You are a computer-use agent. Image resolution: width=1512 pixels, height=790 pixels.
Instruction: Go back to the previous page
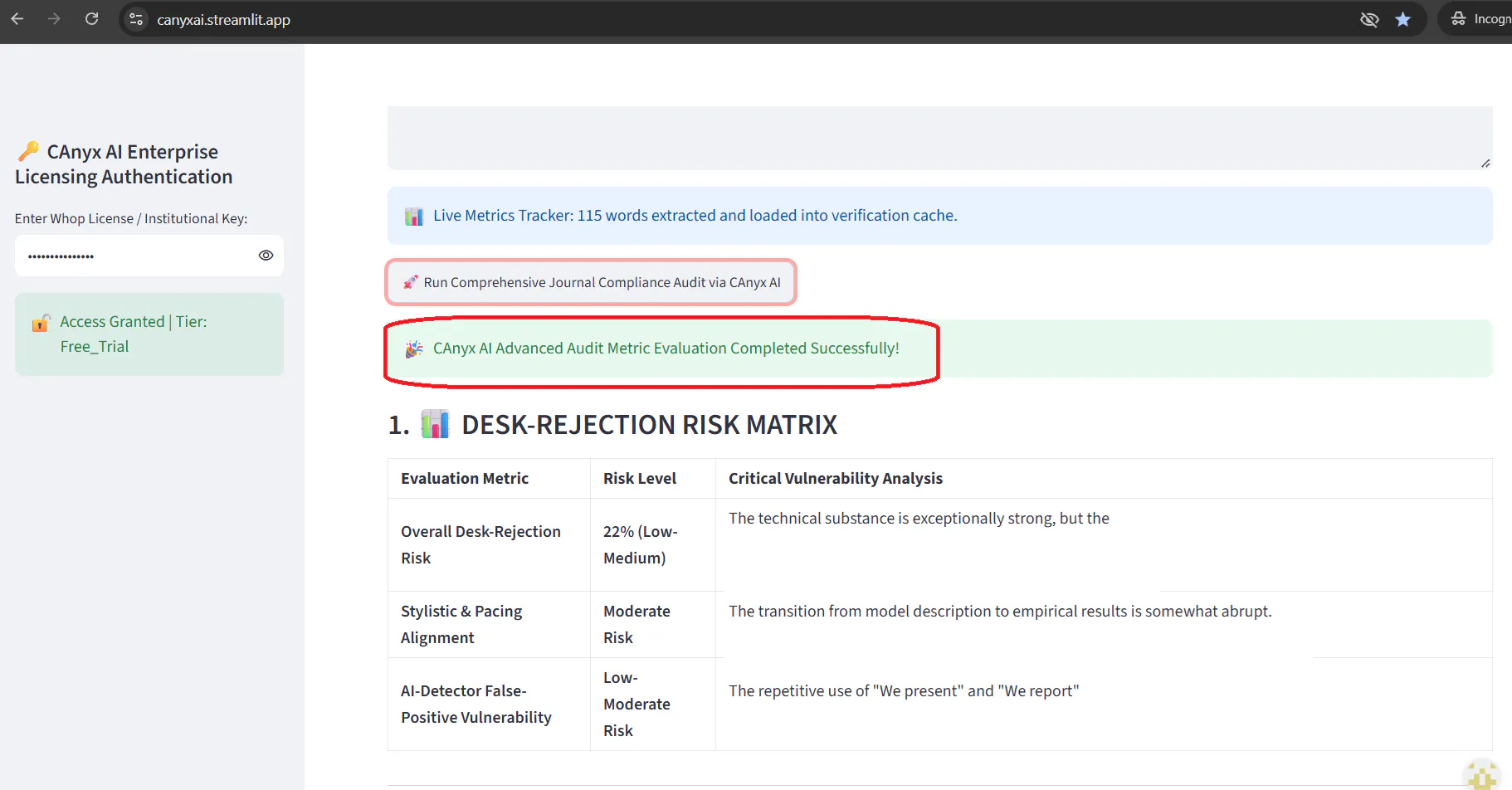pyautogui.click(x=17, y=19)
